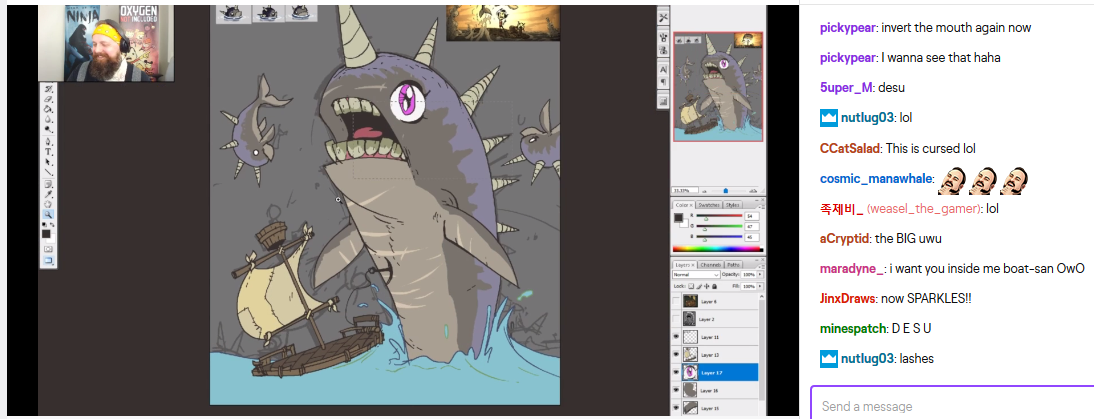Open the Character panel icon
This screenshot has height=419, width=1094.
pyautogui.click(x=663, y=68)
